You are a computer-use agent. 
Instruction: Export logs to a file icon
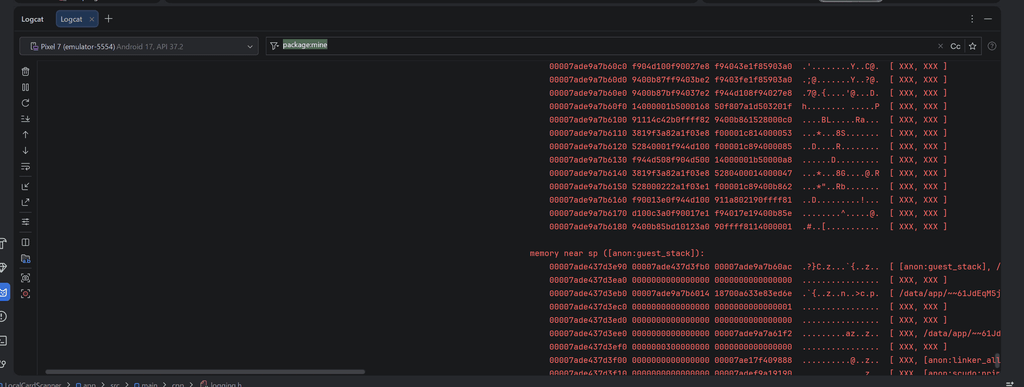25,202
